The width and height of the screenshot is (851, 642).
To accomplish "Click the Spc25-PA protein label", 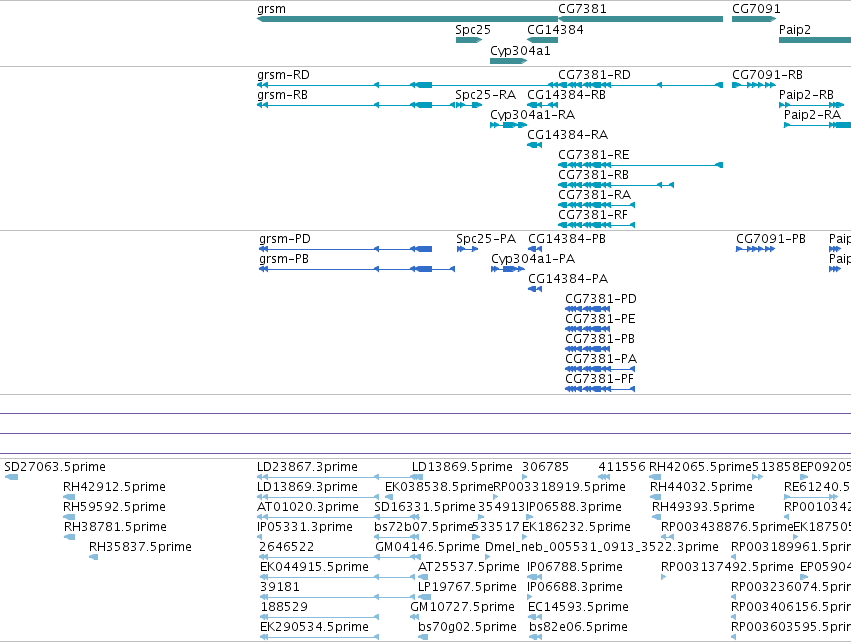I will click(486, 239).
